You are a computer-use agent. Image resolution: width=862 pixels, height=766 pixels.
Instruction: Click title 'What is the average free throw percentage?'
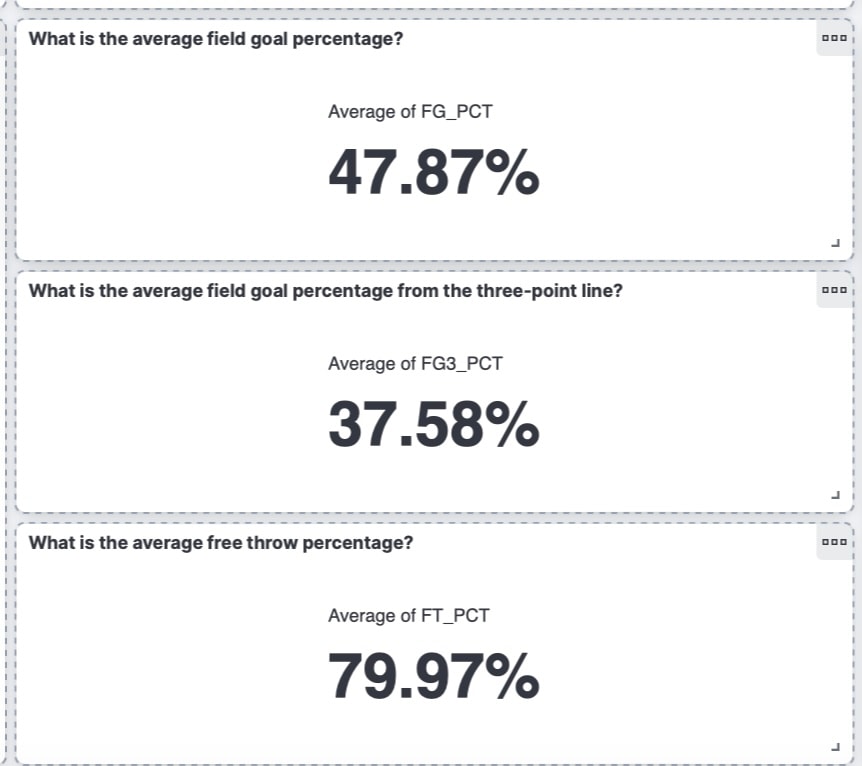point(221,543)
